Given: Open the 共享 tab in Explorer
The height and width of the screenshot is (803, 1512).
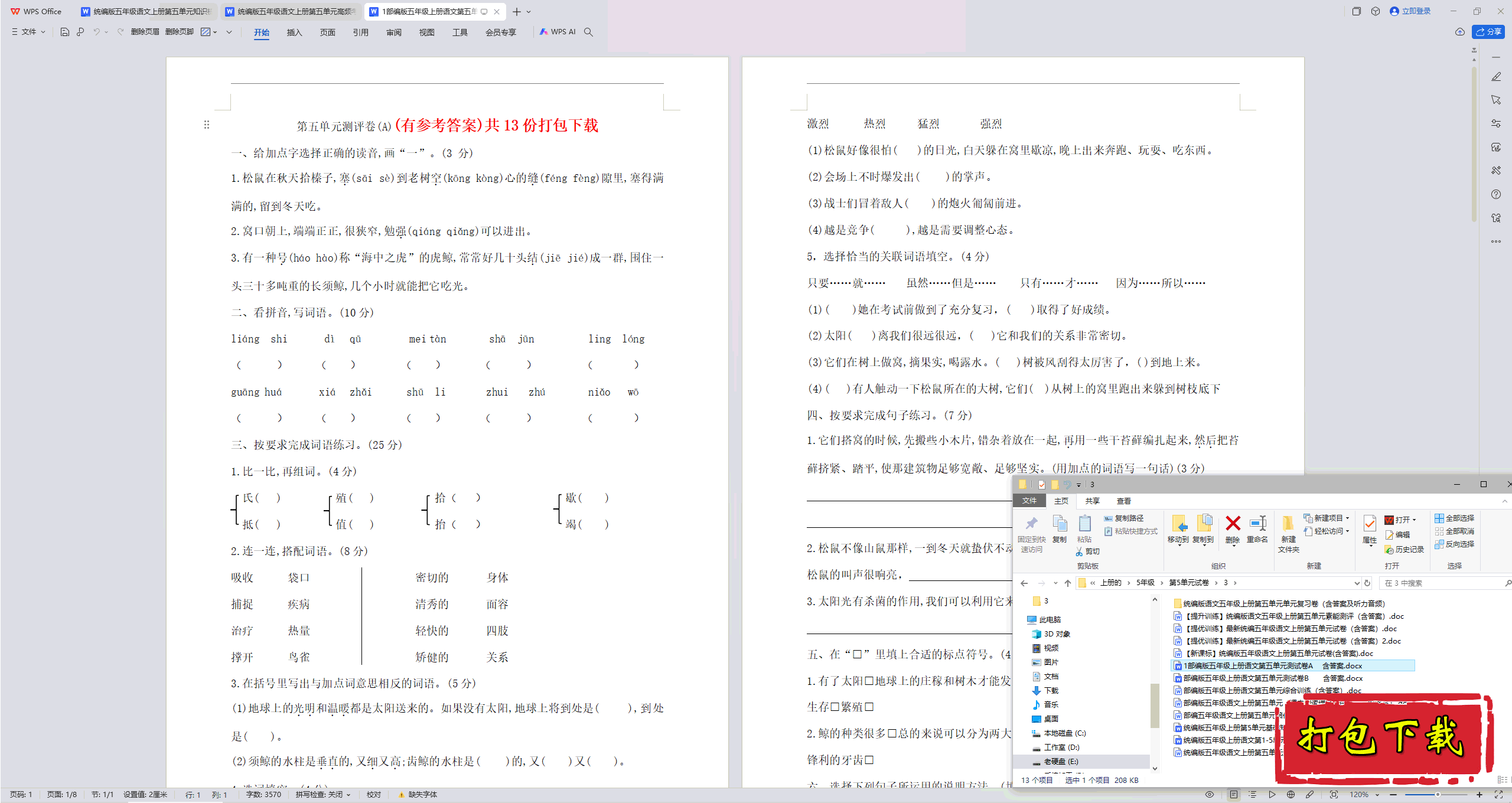Looking at the screenshot, I should pyautogui.click(x=1092, y=501).
